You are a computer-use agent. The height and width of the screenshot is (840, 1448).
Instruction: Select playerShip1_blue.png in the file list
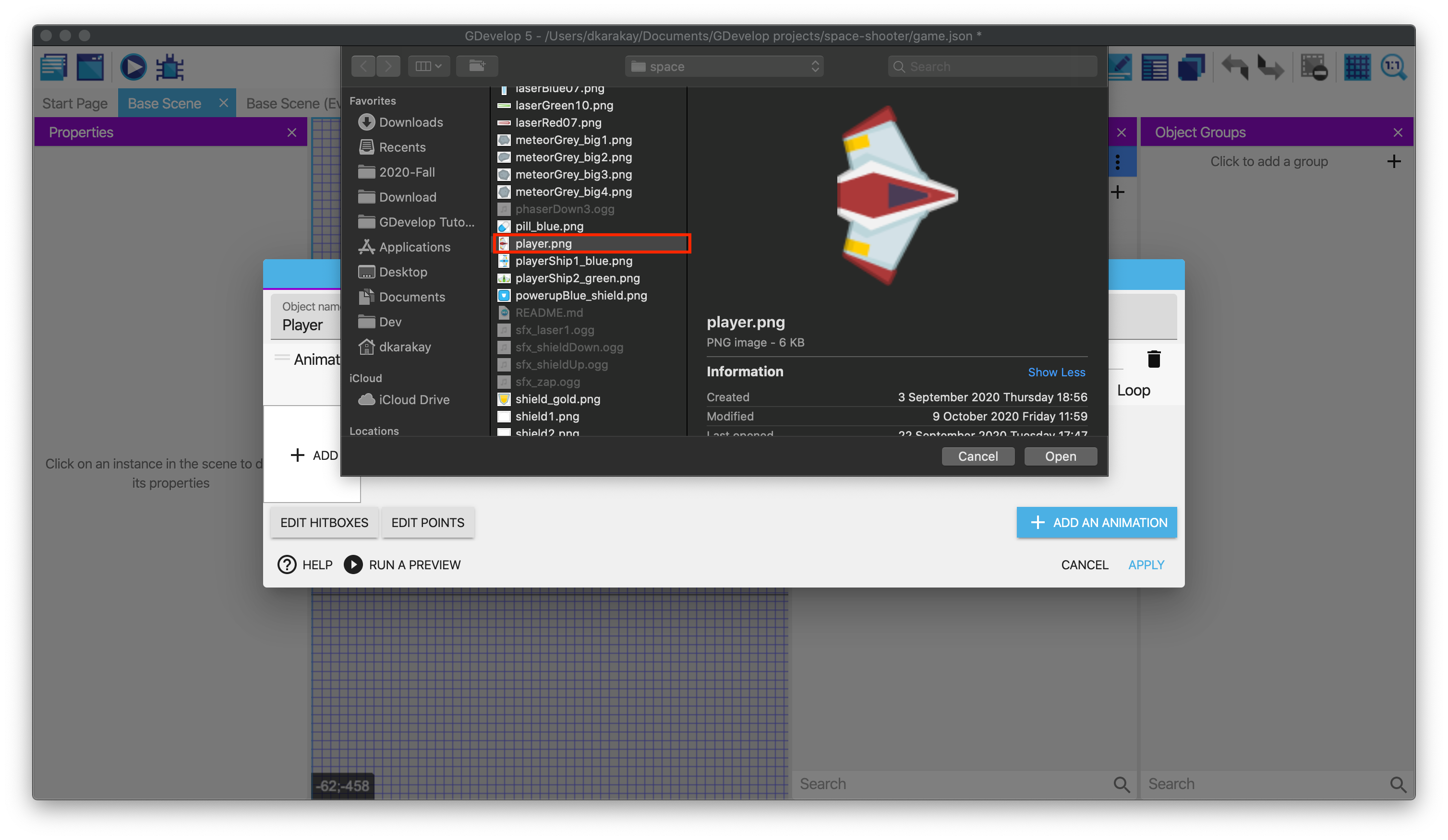pos(573,261)
